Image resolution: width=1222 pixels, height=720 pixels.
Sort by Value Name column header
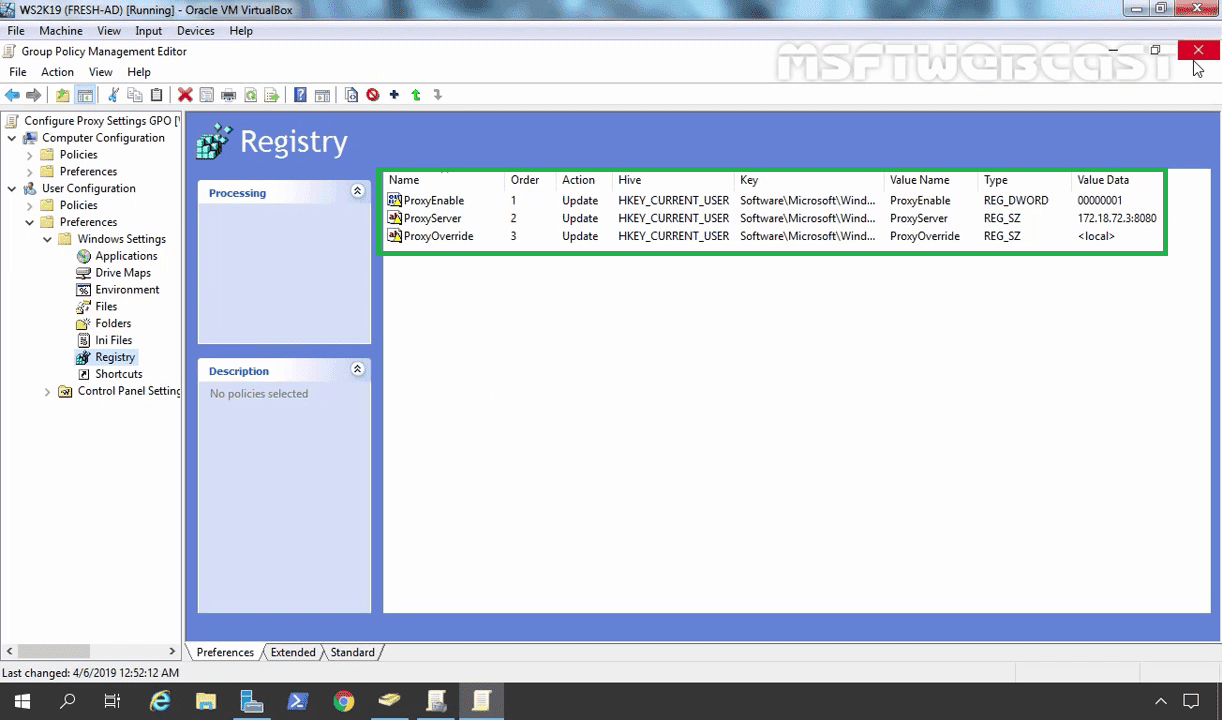coord(931,180)
